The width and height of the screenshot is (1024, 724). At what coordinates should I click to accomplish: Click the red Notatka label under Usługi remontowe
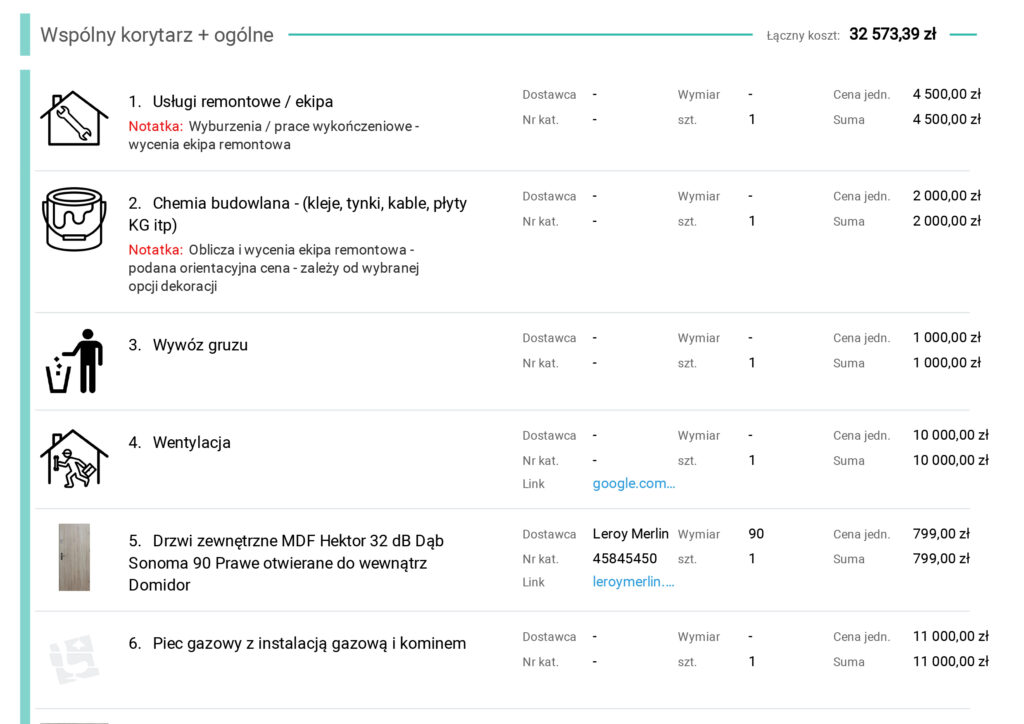pyautogui.click(x=155, y=127)
